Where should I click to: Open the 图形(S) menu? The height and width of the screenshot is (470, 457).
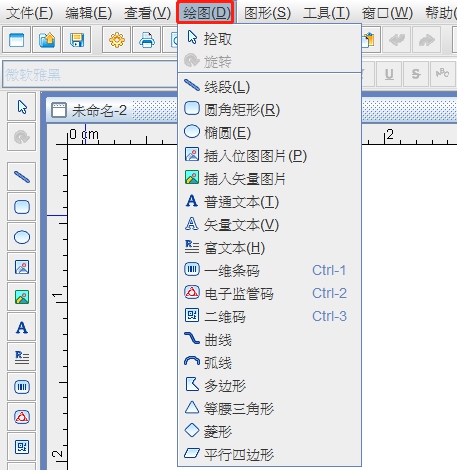(x=268, y=13)
